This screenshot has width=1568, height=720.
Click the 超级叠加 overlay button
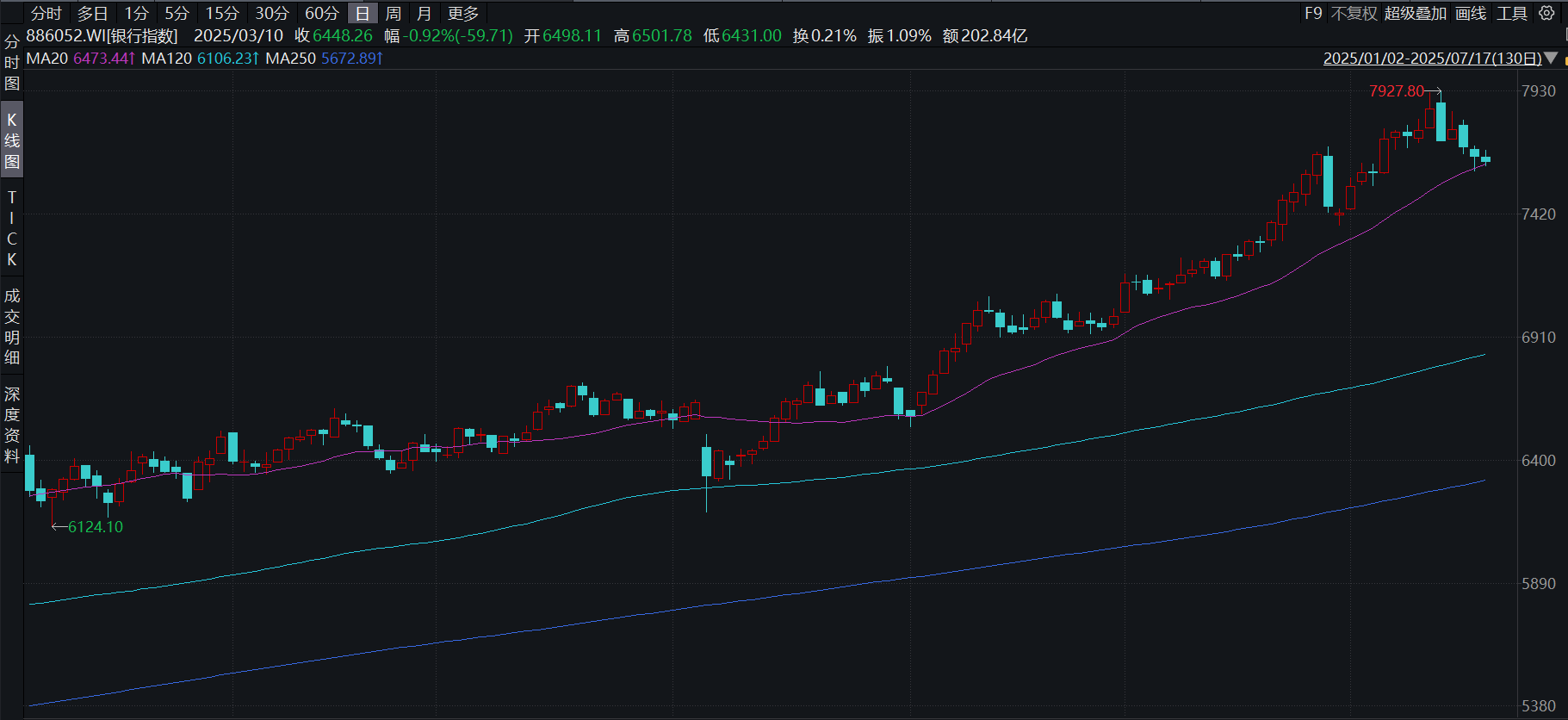(x=1416, y=13)
